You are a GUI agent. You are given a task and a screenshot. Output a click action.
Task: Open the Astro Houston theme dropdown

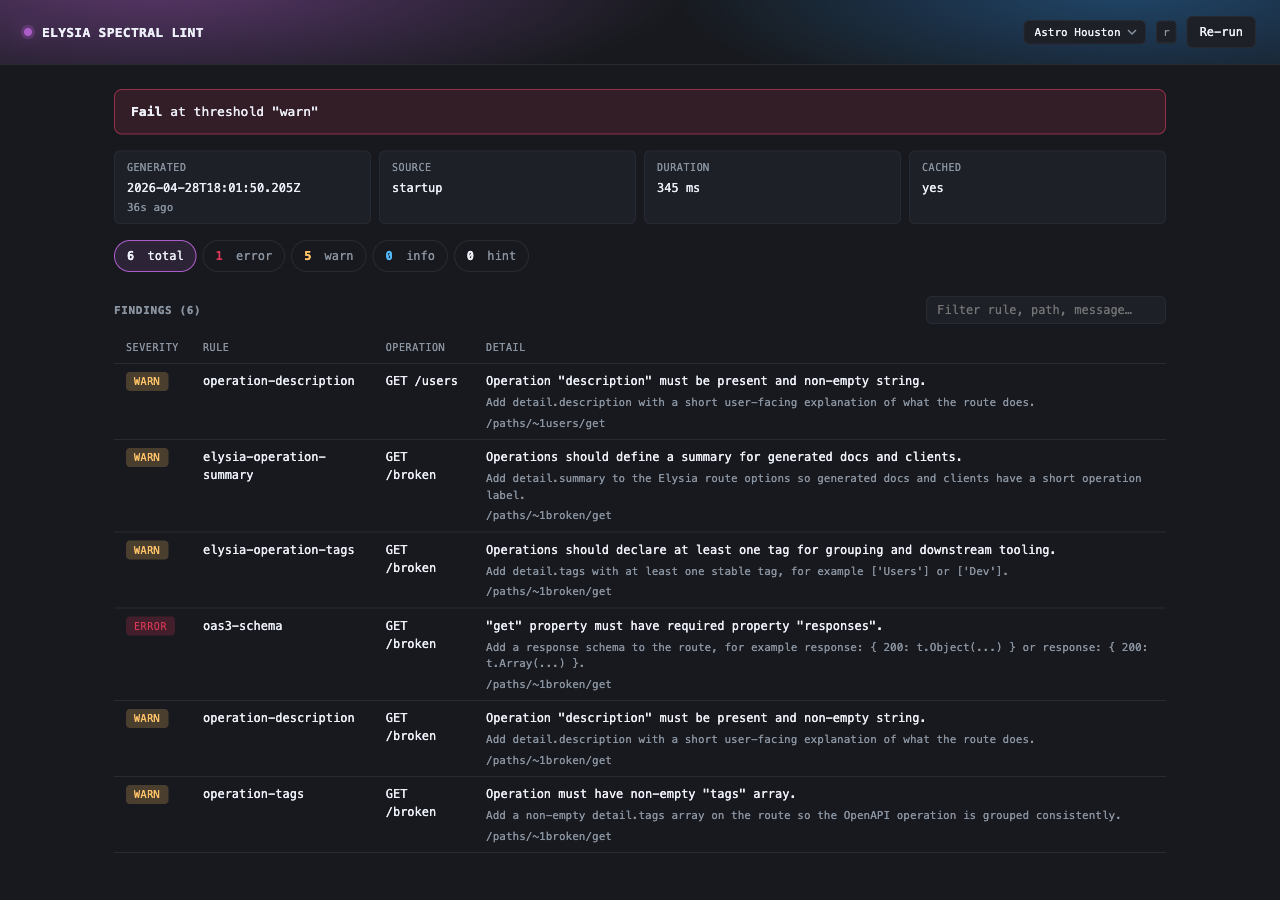[x=1085, y=32]
